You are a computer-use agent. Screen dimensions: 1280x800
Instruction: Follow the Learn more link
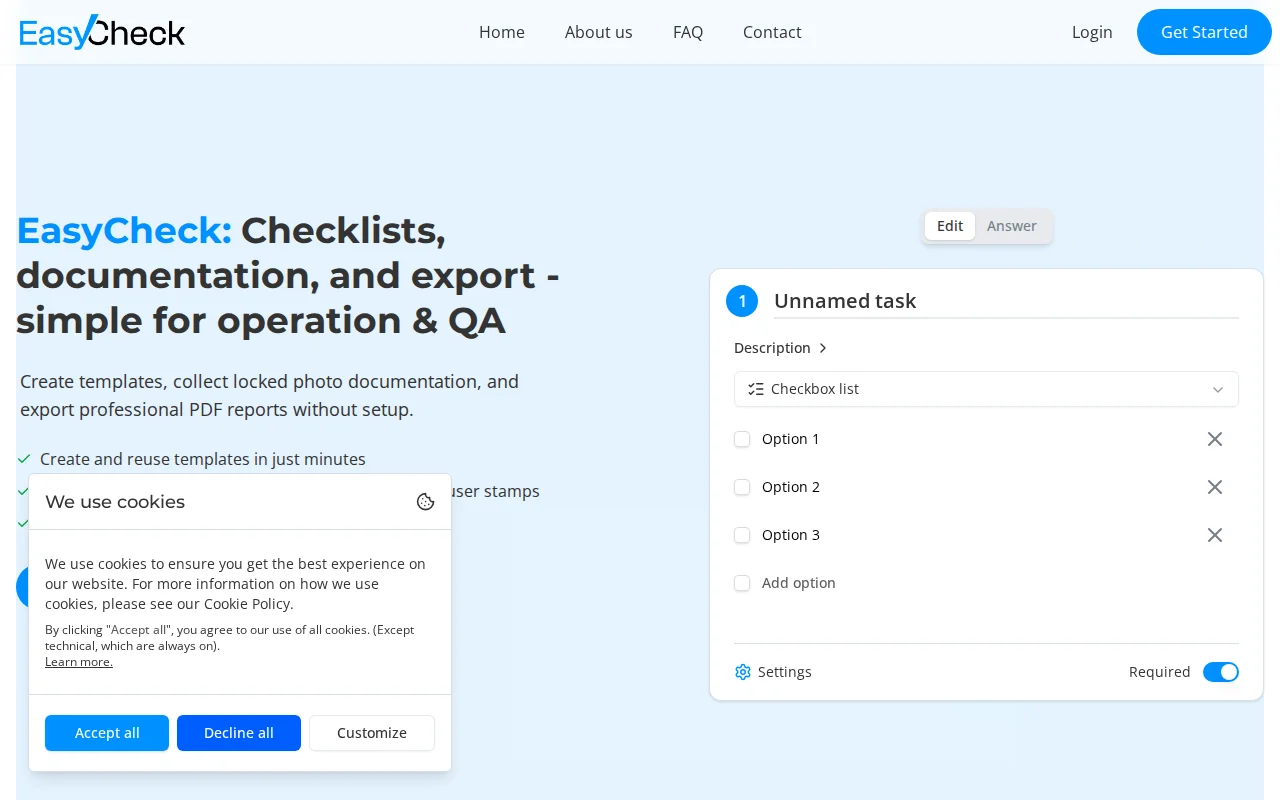[x=79, y=662]
